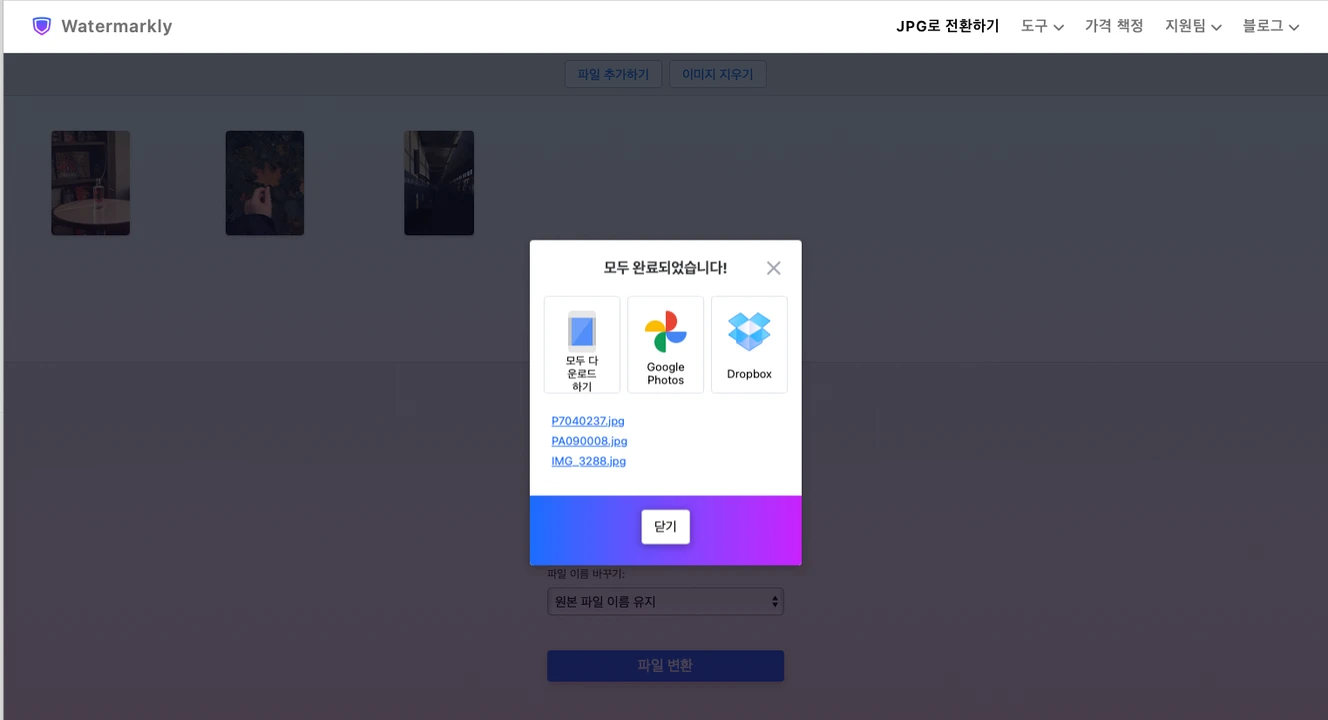Image resolution: width=1328 pixels, height=720 pixels.
Task: Open the '원본 파일 이름 유지' filename selector
Action: pyautogui.click(x=665, y=601)
